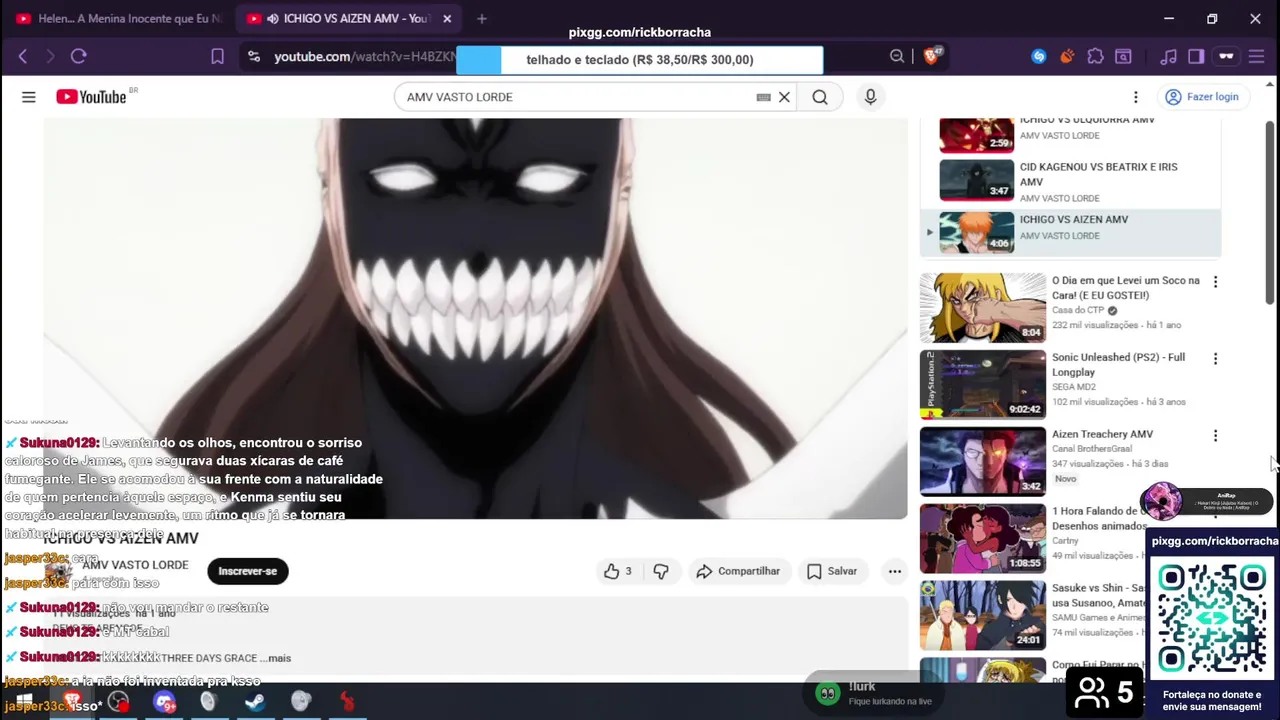Subscribe with the Inscrever-se button
This screenshot has height=720, width=1280.
248,571
